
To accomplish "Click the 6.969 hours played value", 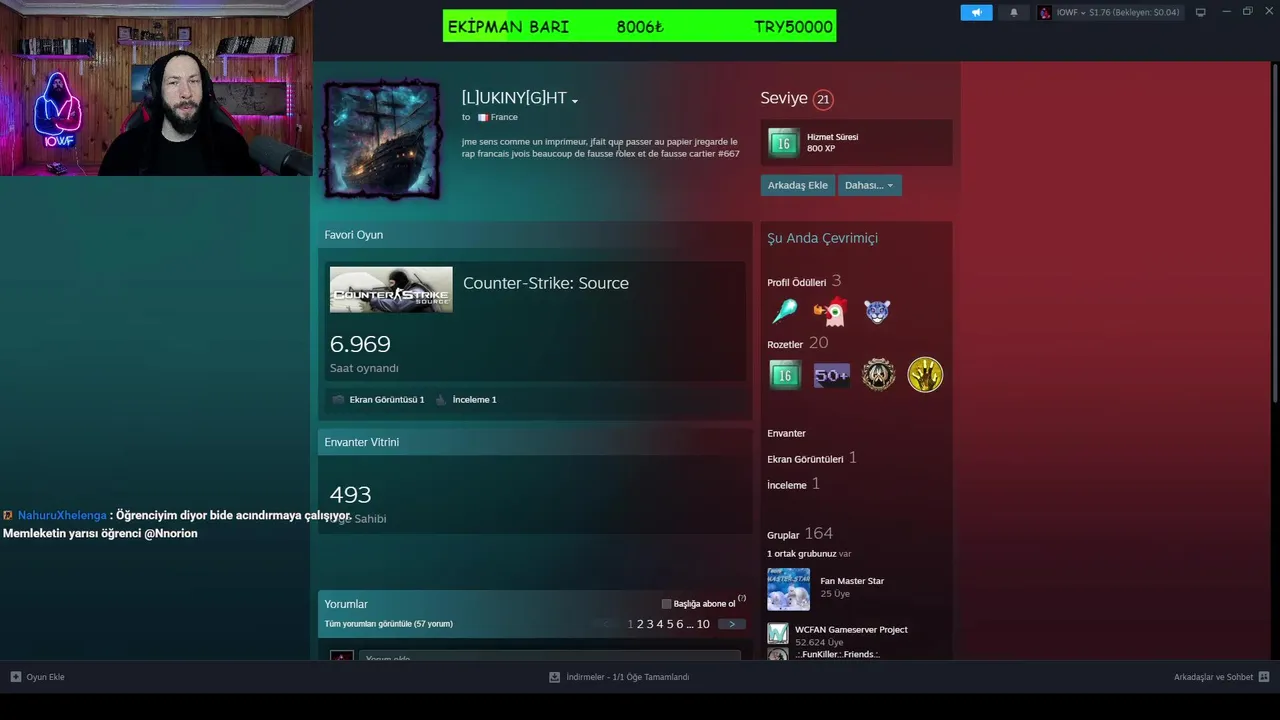I will [x=360, y=344].
